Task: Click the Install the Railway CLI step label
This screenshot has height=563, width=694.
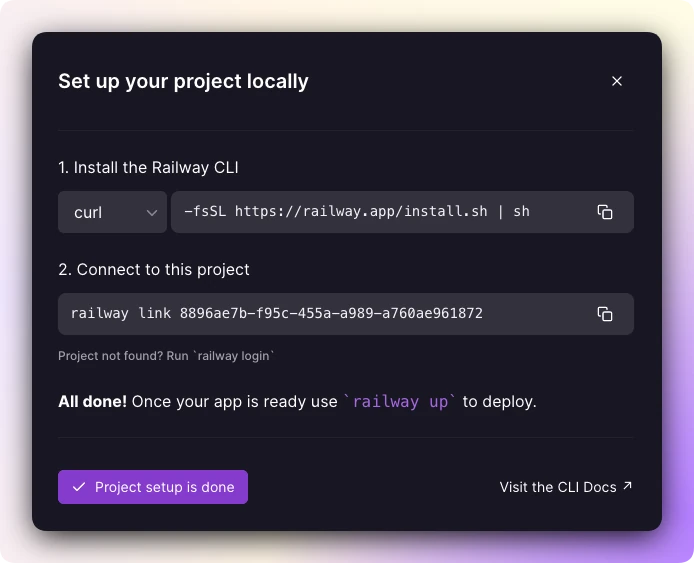Action: click(x=148, y=167)
